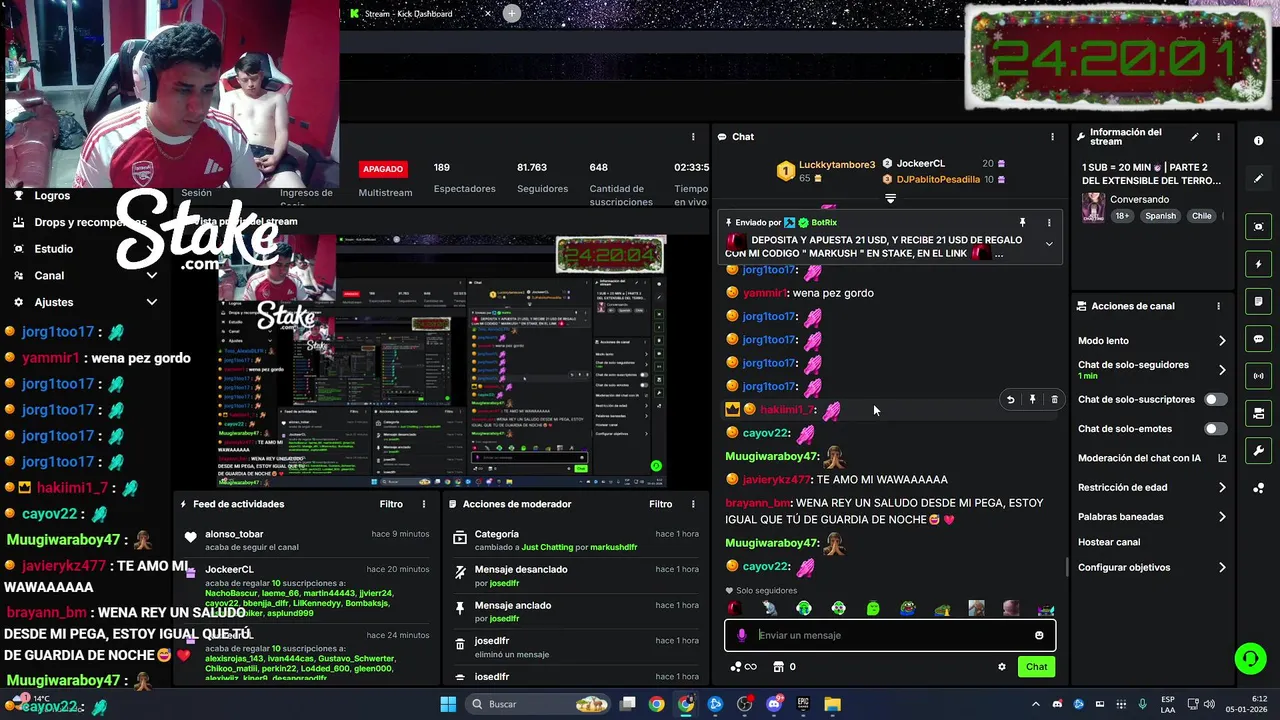Viewport: 1280px width, 720px height.
Task: Open Moderación del chat con IA external link
Action: 1222,458
